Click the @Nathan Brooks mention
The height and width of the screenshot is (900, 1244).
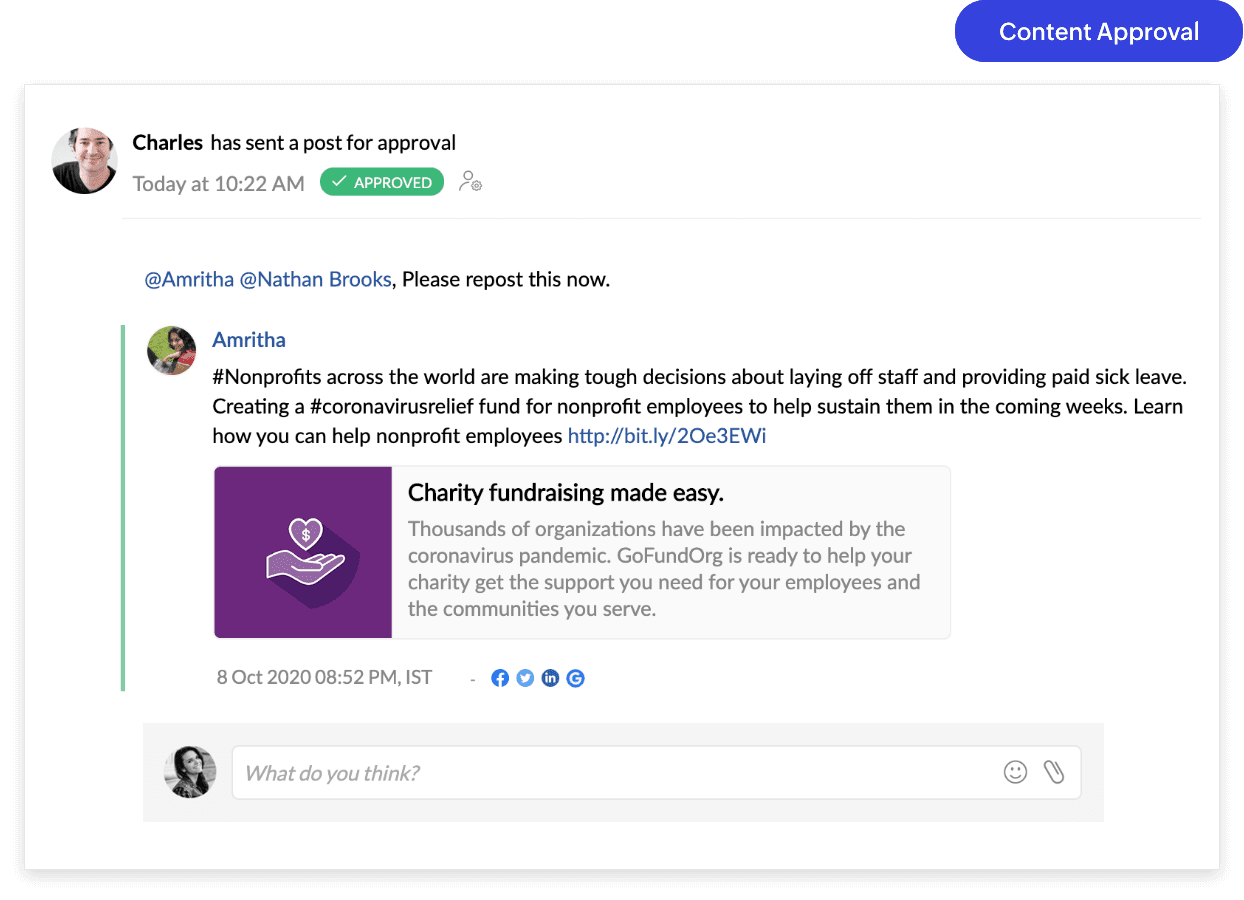tap(315, 280)
